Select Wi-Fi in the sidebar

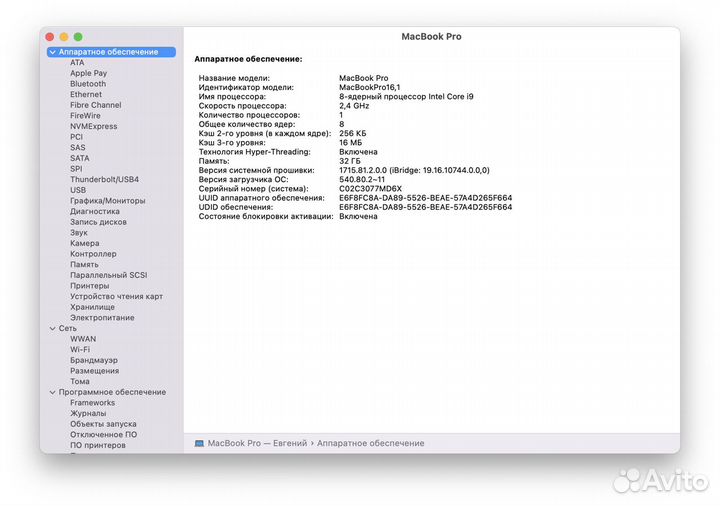[80, 349]
